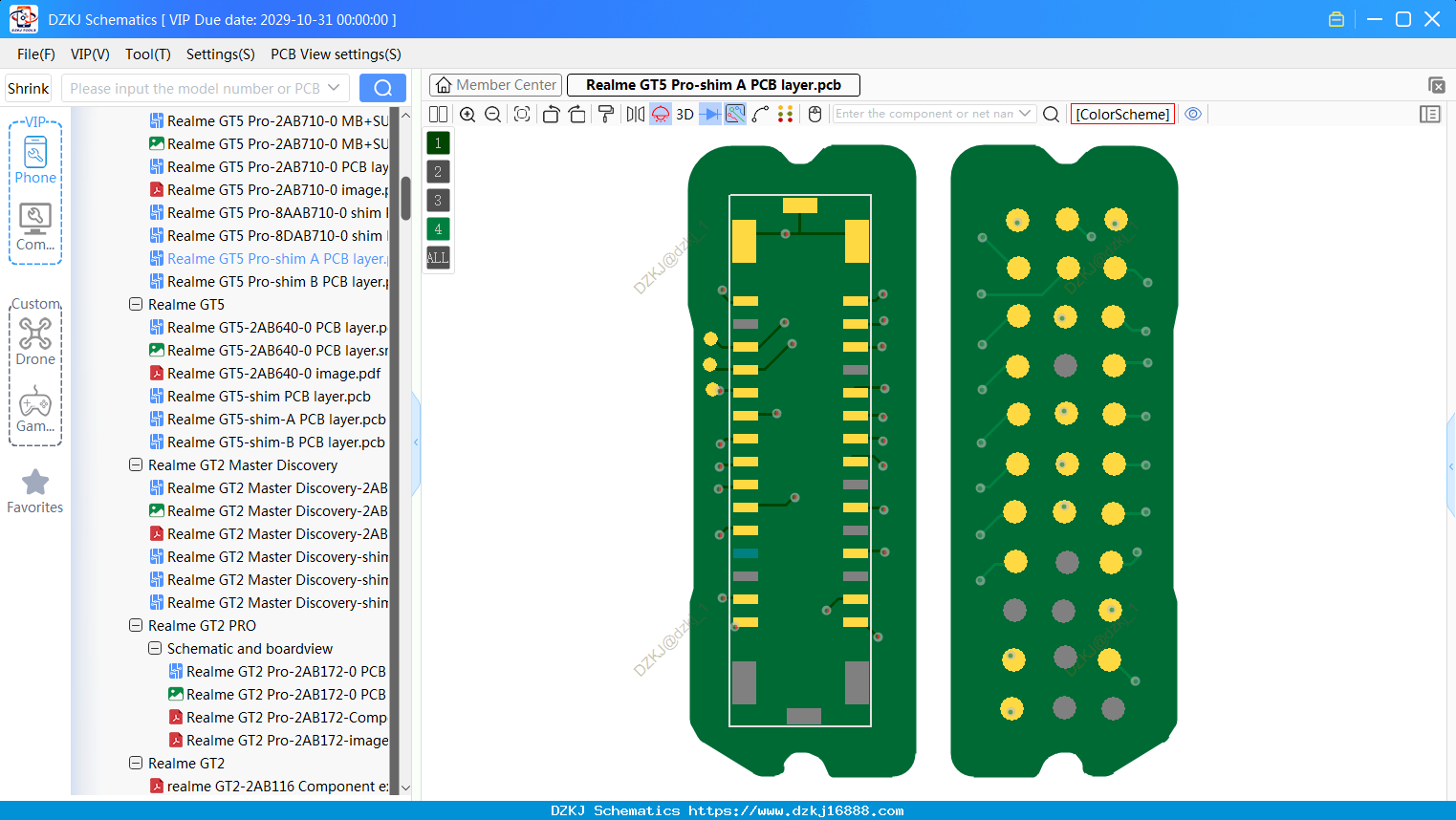Zoom out of the PCB view
Screen dimensions: 1456x820
click(493, 114)
